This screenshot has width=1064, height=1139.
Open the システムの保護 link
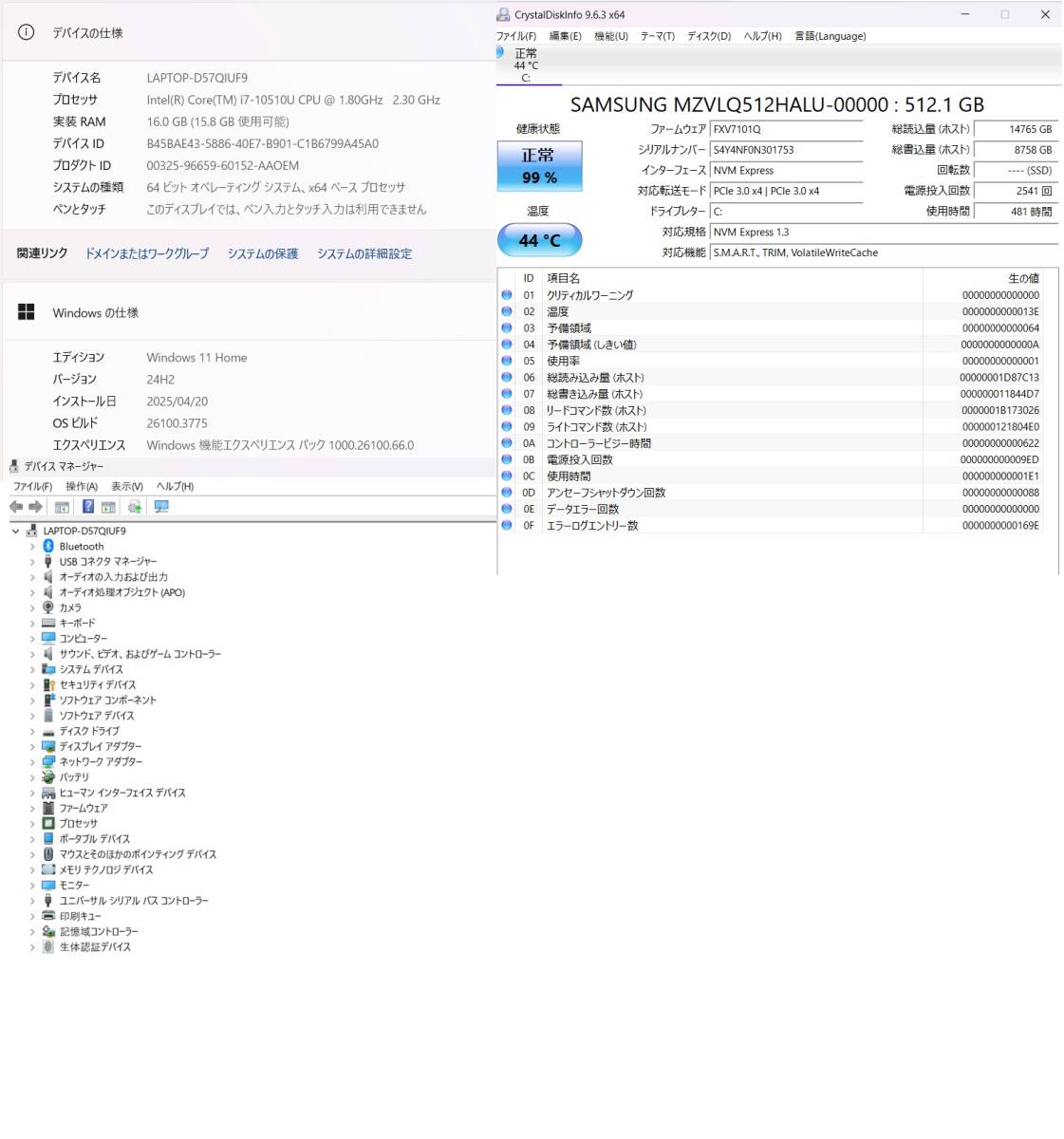[x=263, y=253]
